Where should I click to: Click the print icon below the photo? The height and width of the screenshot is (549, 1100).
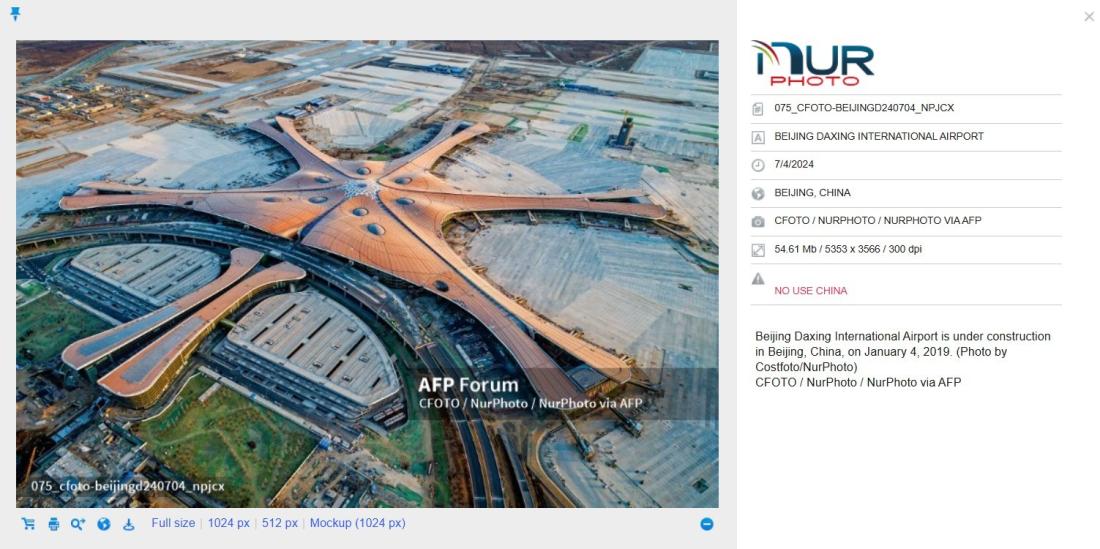tap(53, 524)
